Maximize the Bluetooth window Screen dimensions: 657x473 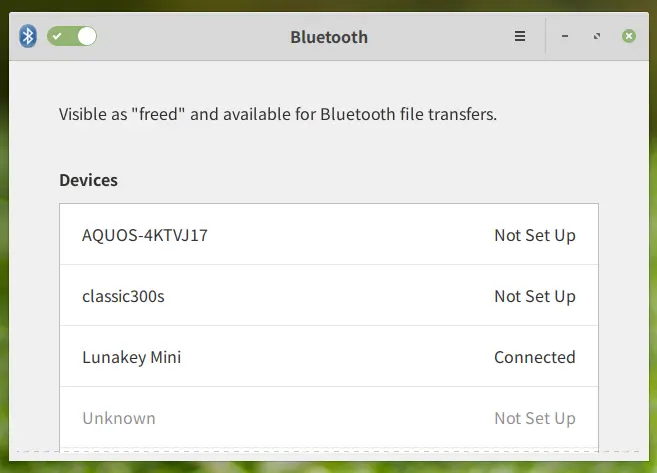click(x=597, y=36)
